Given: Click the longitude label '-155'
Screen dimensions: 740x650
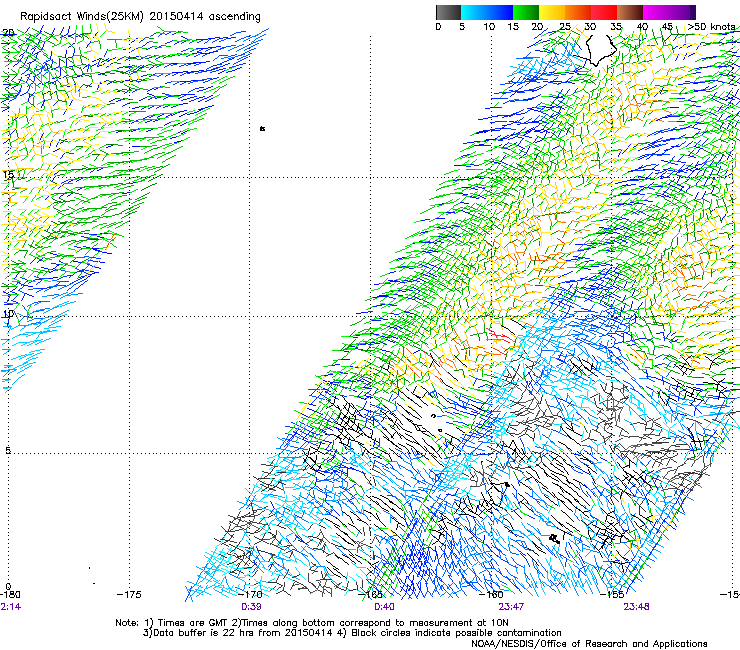Looking at the screenshot, I should click(612, 594).
